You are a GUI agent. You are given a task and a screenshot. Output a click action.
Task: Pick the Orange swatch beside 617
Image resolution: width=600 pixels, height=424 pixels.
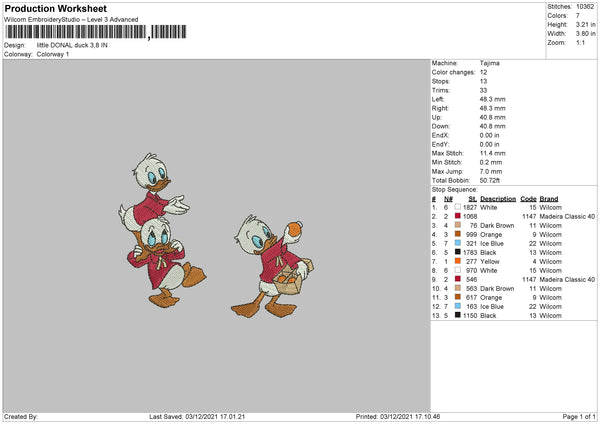click(x=457, y=297)
